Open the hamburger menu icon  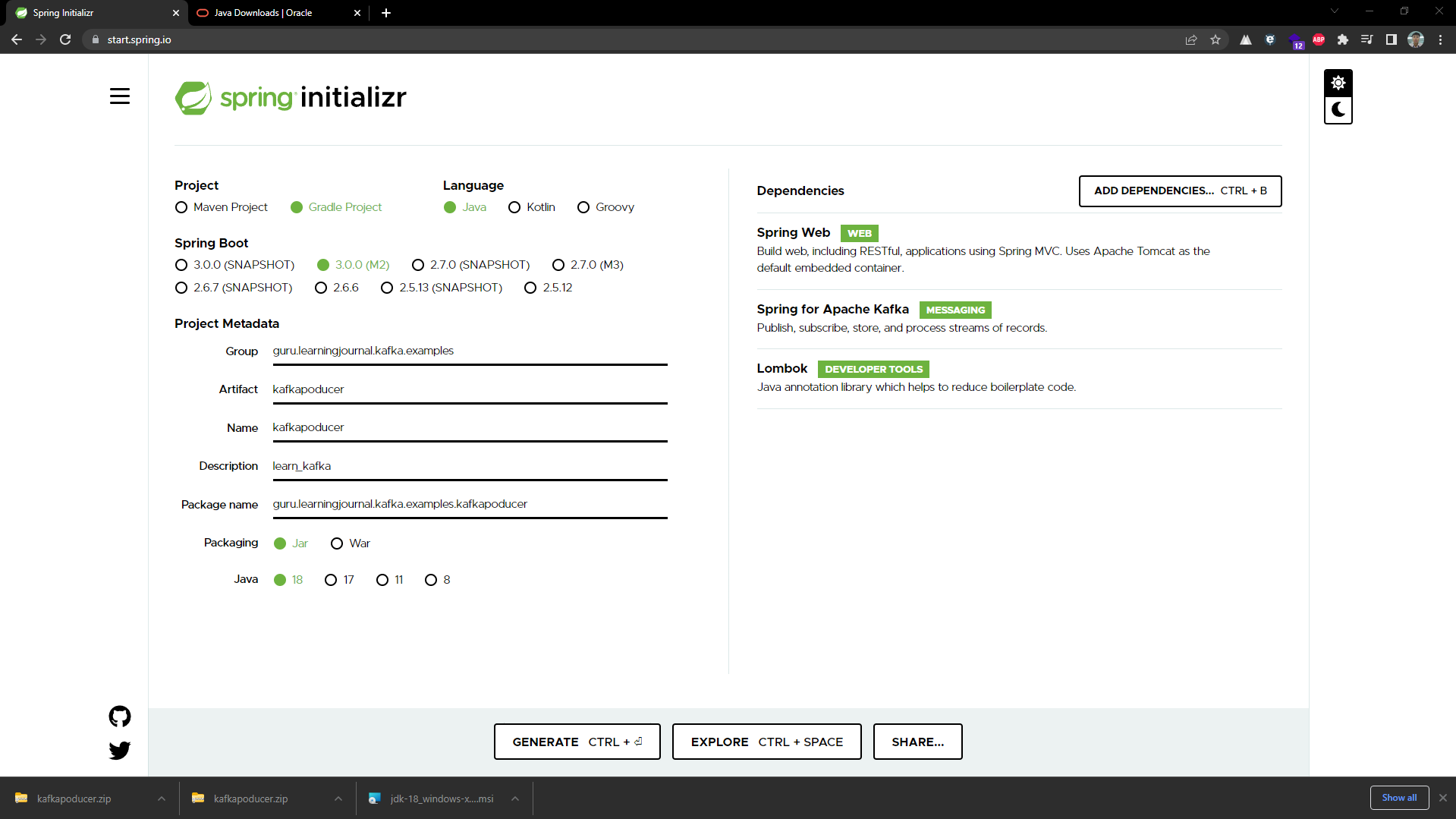tap(120, 96)
